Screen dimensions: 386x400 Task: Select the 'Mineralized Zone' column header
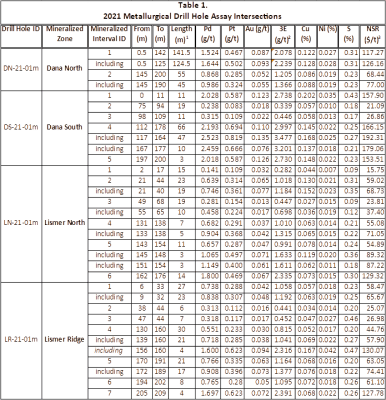tap(65, 34)
